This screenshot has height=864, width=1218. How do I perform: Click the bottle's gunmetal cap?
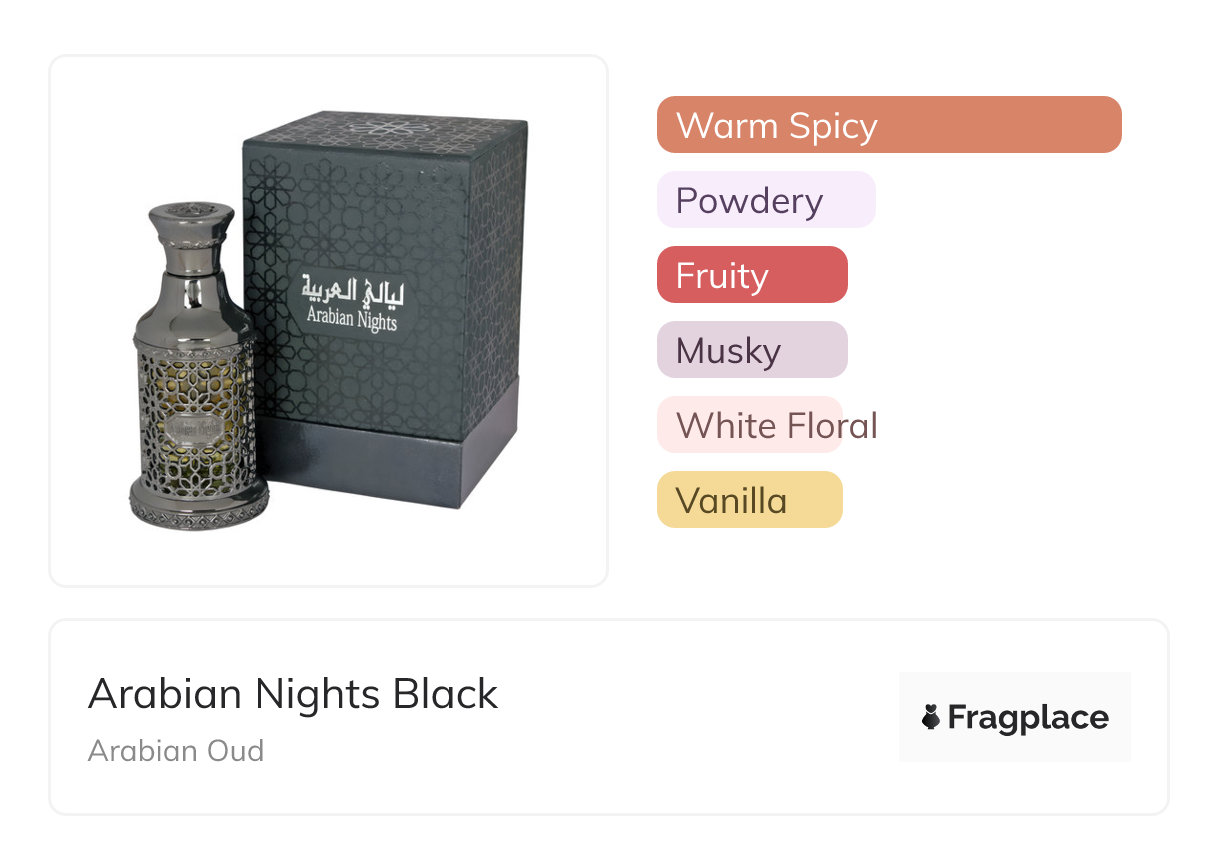(x=191, y=229)
